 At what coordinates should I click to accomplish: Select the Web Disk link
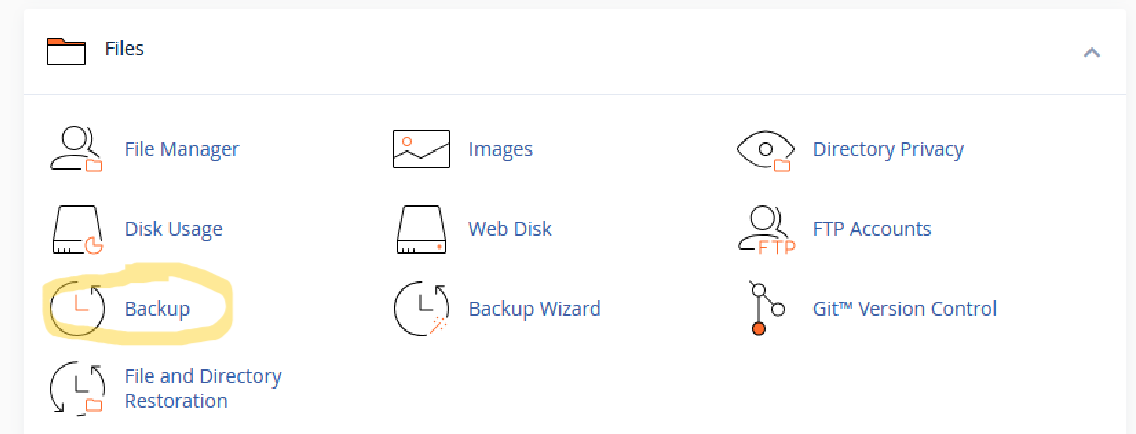coord(510,229)
